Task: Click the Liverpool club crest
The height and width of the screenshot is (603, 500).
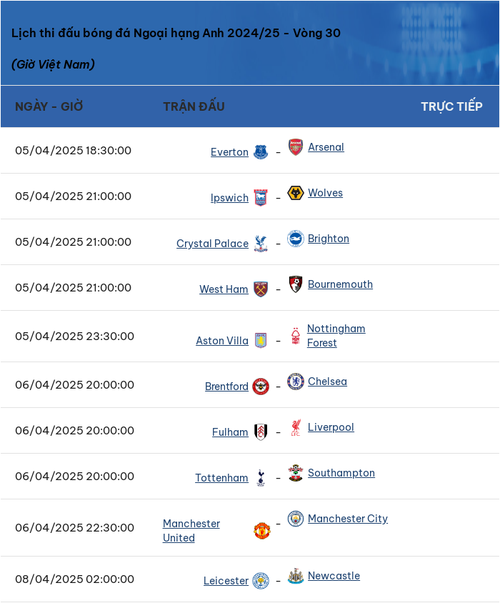Action: 295,427
